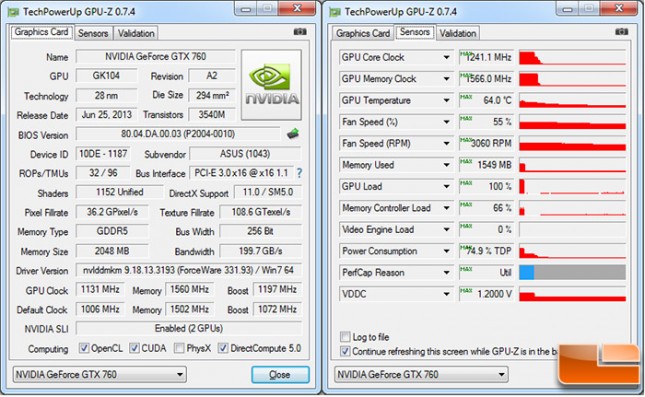Toggle the DirectCompute 5.0 checkbox
This screenshot has height=397, width=645.
(x=223, y=348)
